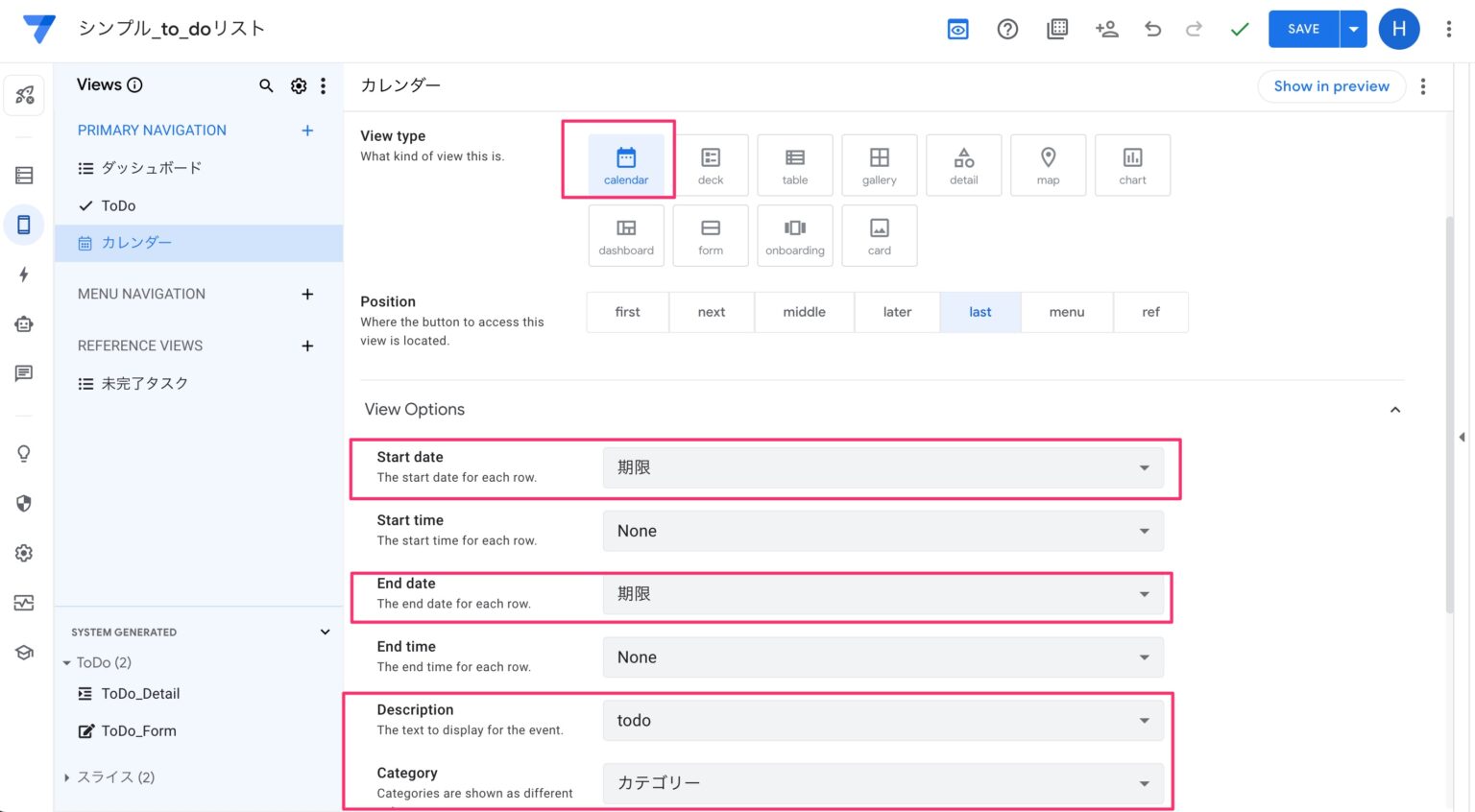The image size is (1475, 812).
Task: Search views using the magnifier icon
Action: [266, 85]
